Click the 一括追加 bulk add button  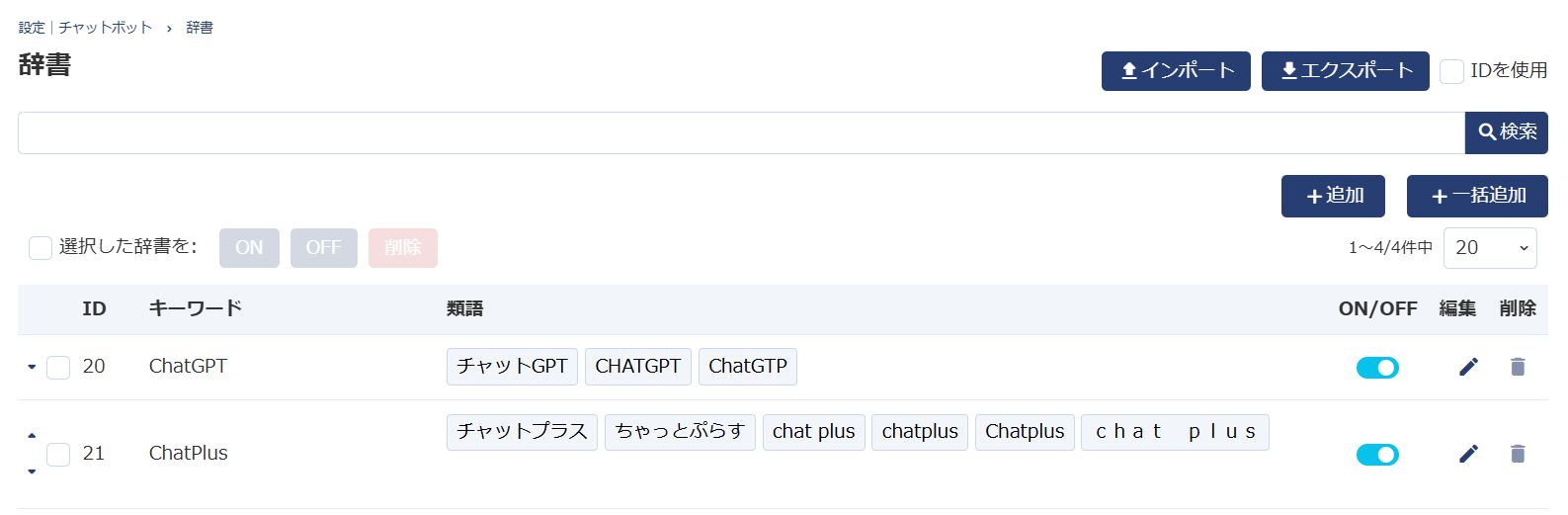(x=1477, y=196)
